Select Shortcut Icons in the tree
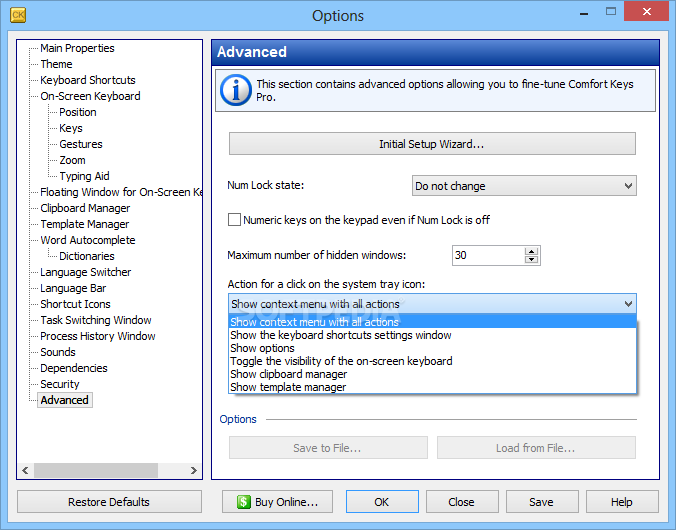The width and height of the screenshot is (676, 530). tap(75, 304)
